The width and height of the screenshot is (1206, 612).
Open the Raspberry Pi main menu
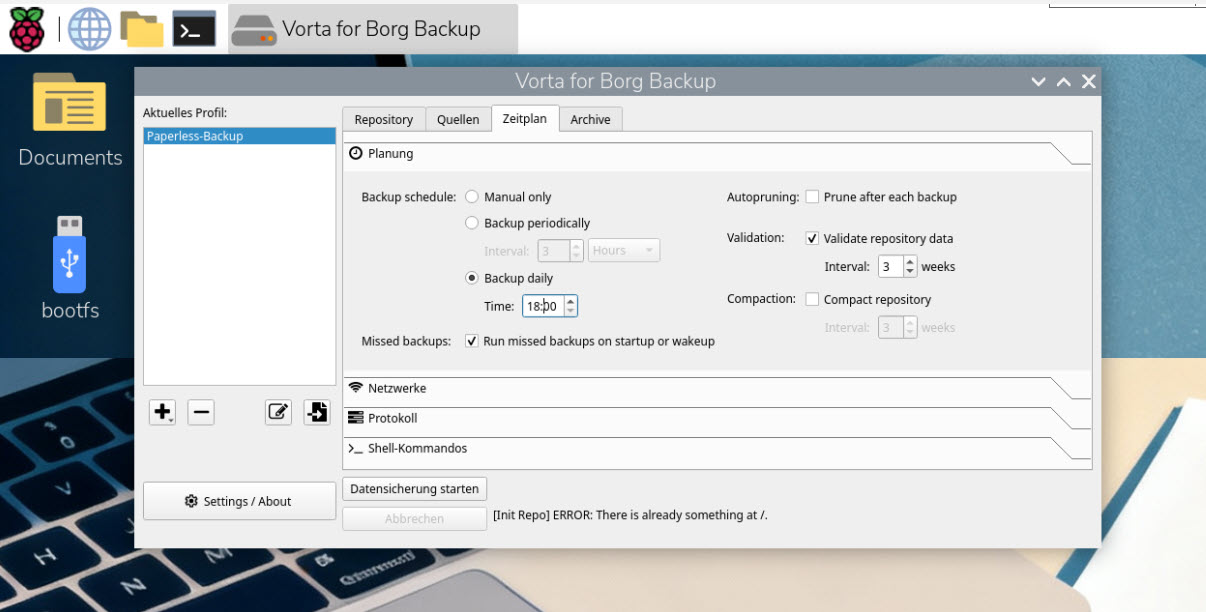point(28,29)
